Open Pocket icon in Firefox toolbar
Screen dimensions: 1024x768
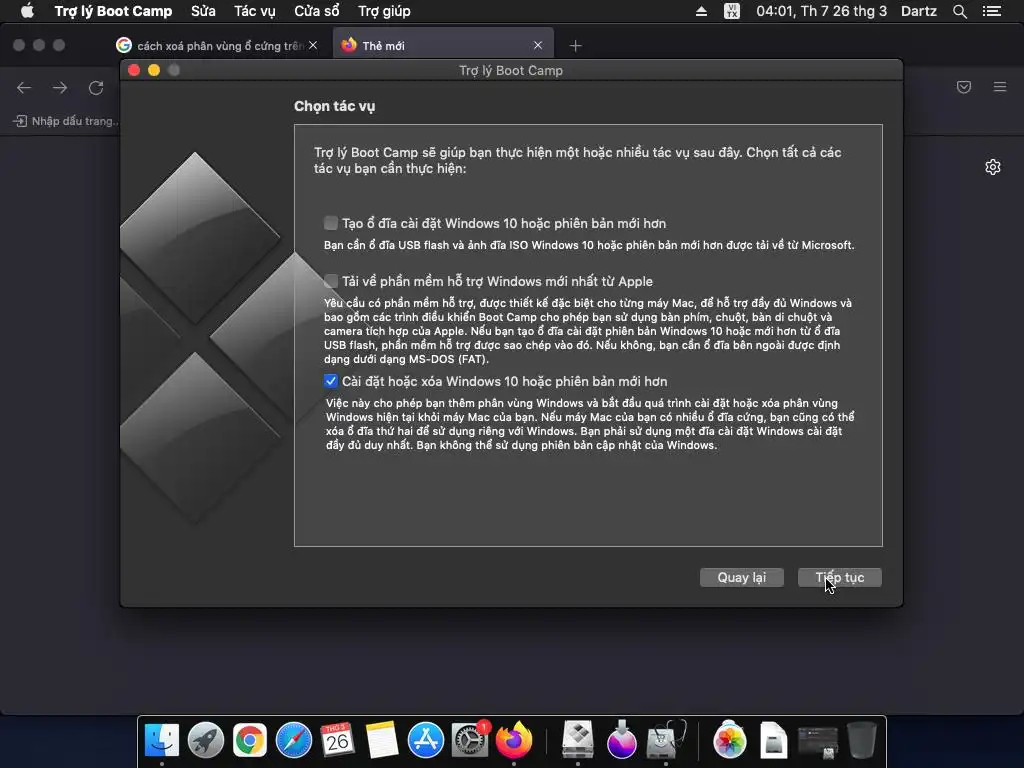click(x=964, y=87)
